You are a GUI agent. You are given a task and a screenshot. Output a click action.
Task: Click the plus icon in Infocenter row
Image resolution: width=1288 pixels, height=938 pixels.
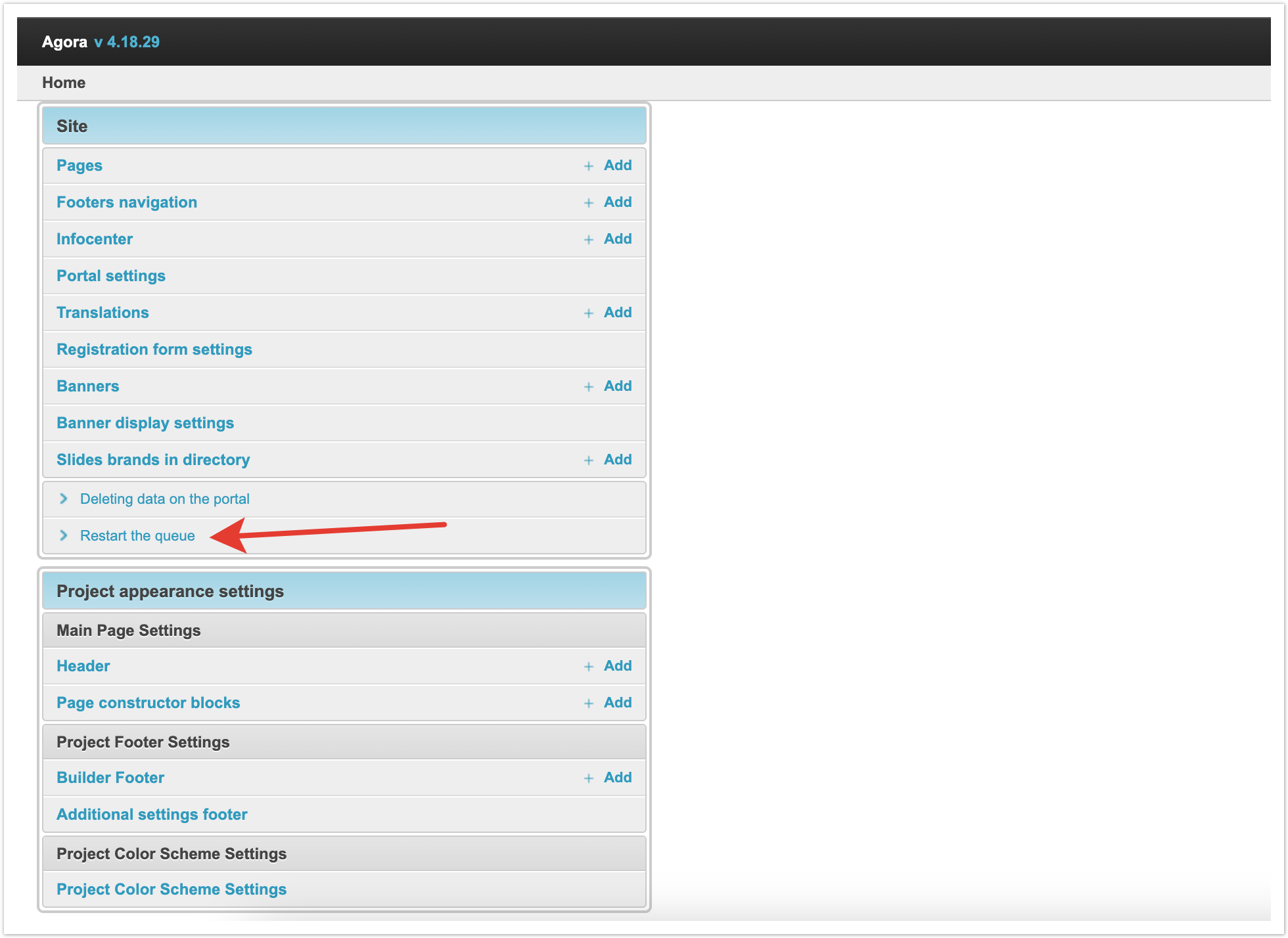tap(589, 240)
